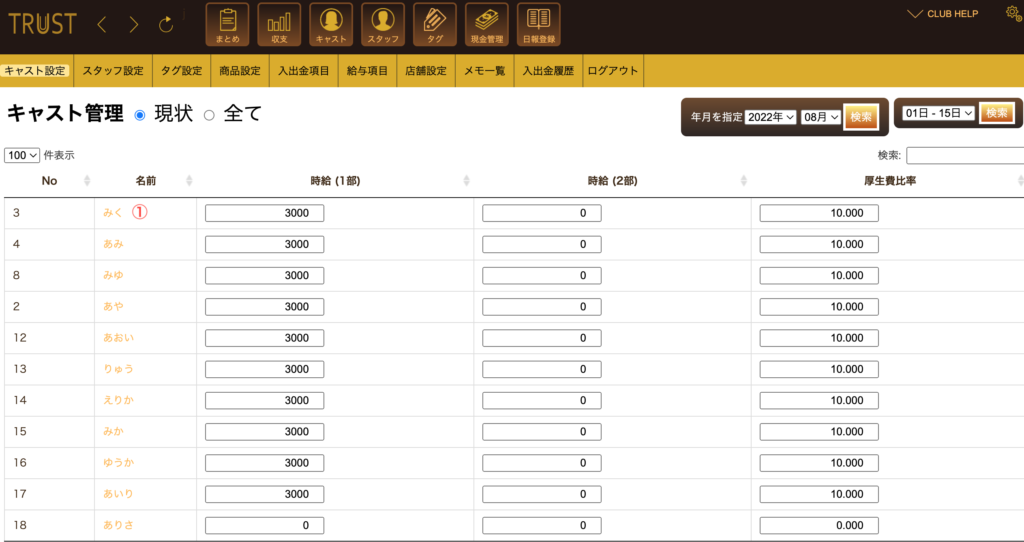Open cast member みか link
The width and height of the screenshot is (1024, 542).
point(113,432)
